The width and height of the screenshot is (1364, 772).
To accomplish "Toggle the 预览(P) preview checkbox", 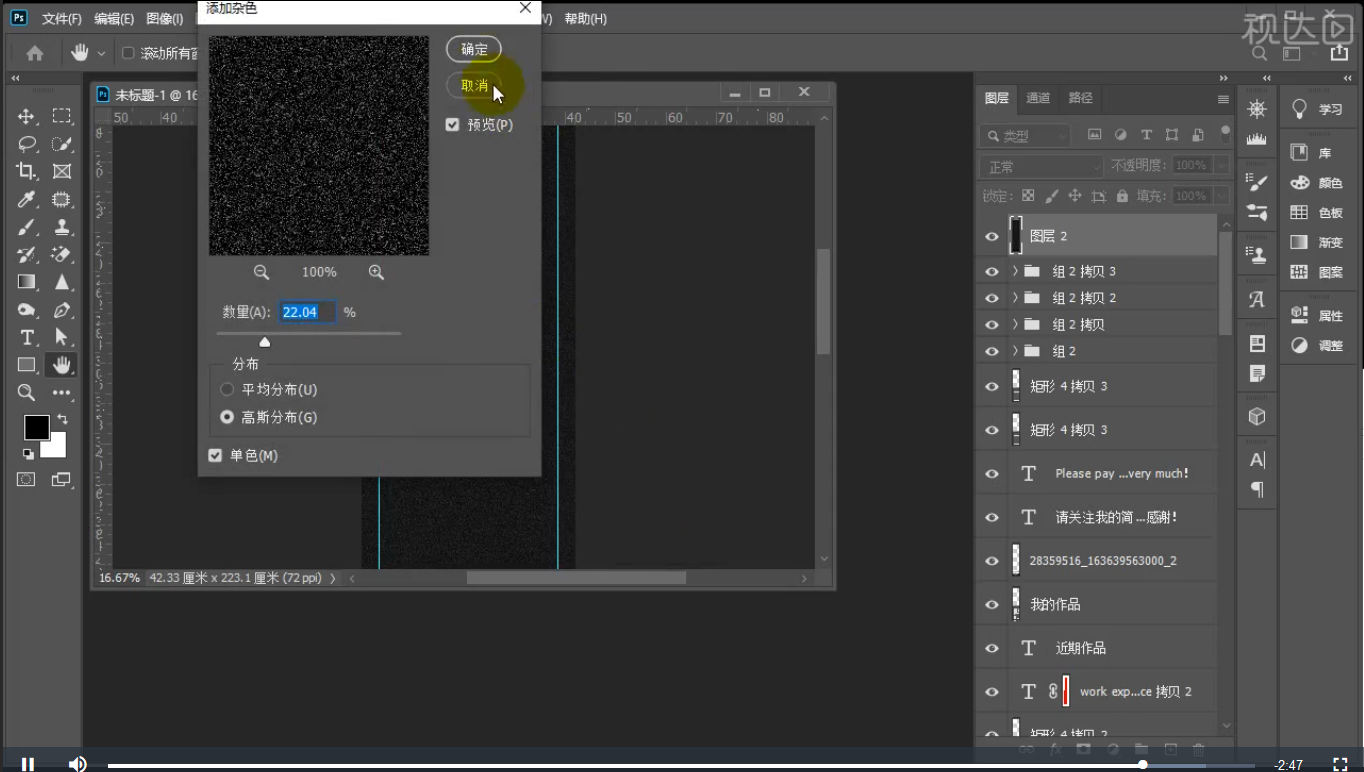I will pos(452,125).
